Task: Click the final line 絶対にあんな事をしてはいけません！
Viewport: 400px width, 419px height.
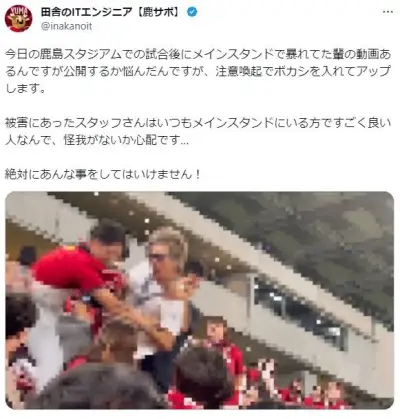Action: (x=103, y=174)
